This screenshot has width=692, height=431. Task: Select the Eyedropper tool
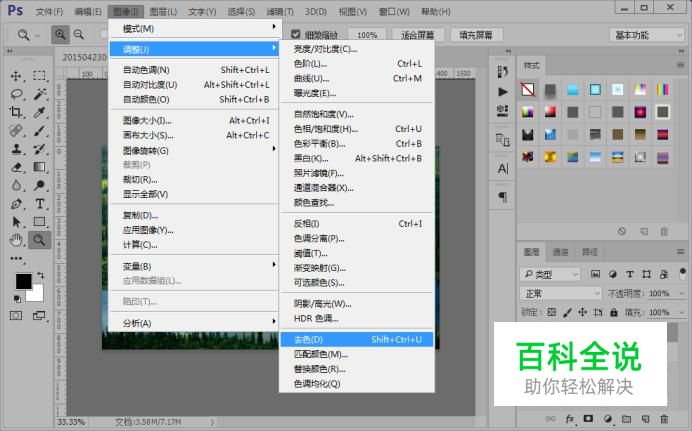point(40,112)
